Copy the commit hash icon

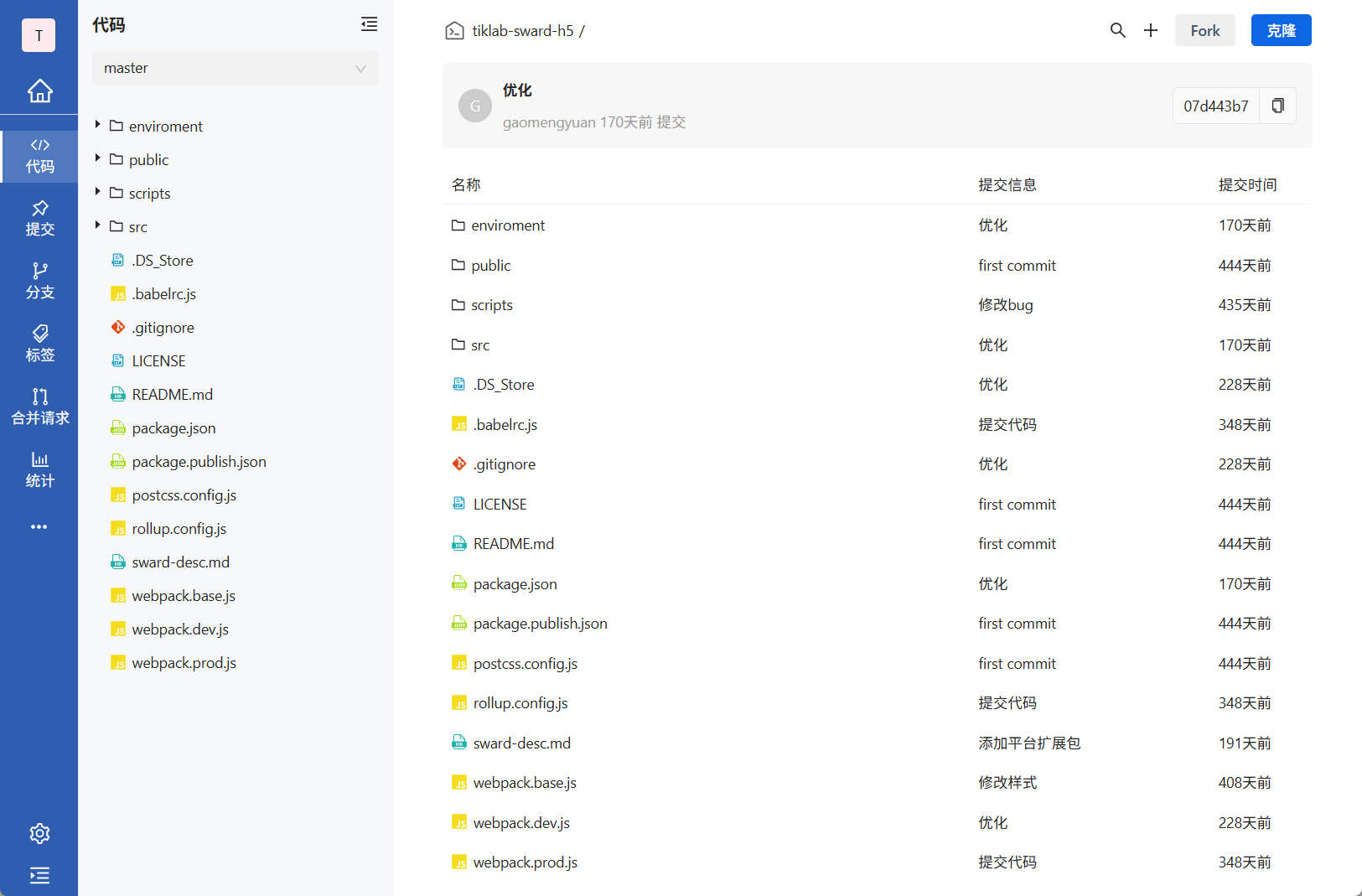1277,106
